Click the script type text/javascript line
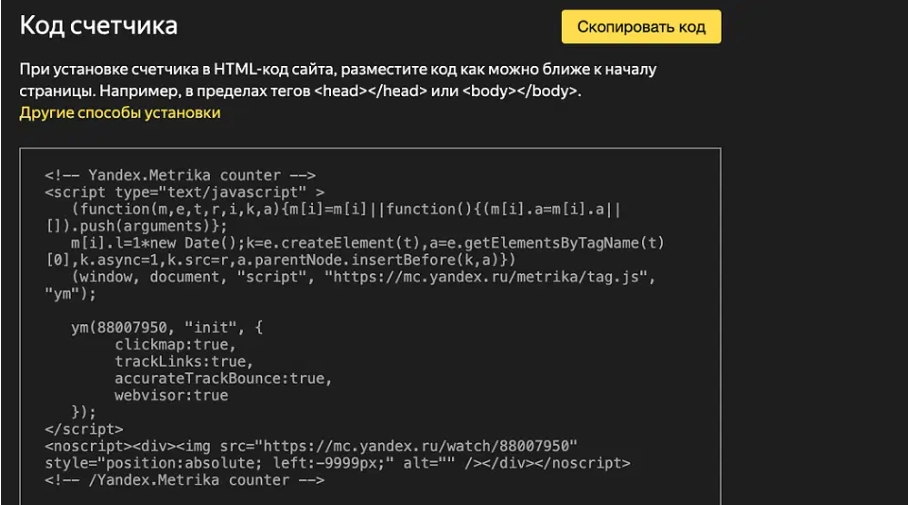Viewport: 908px width, 505px height. pos(185,192)
